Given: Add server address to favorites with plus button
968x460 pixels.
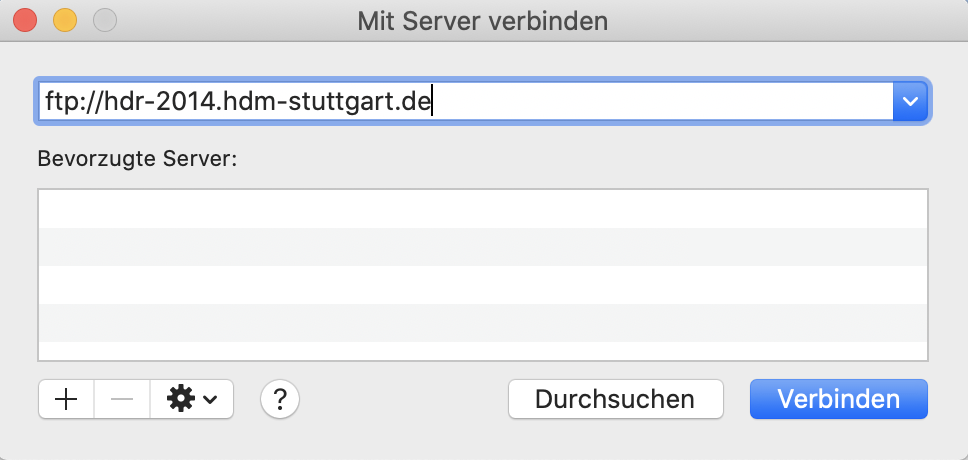Looking at the screenshot, I should 66,399.
